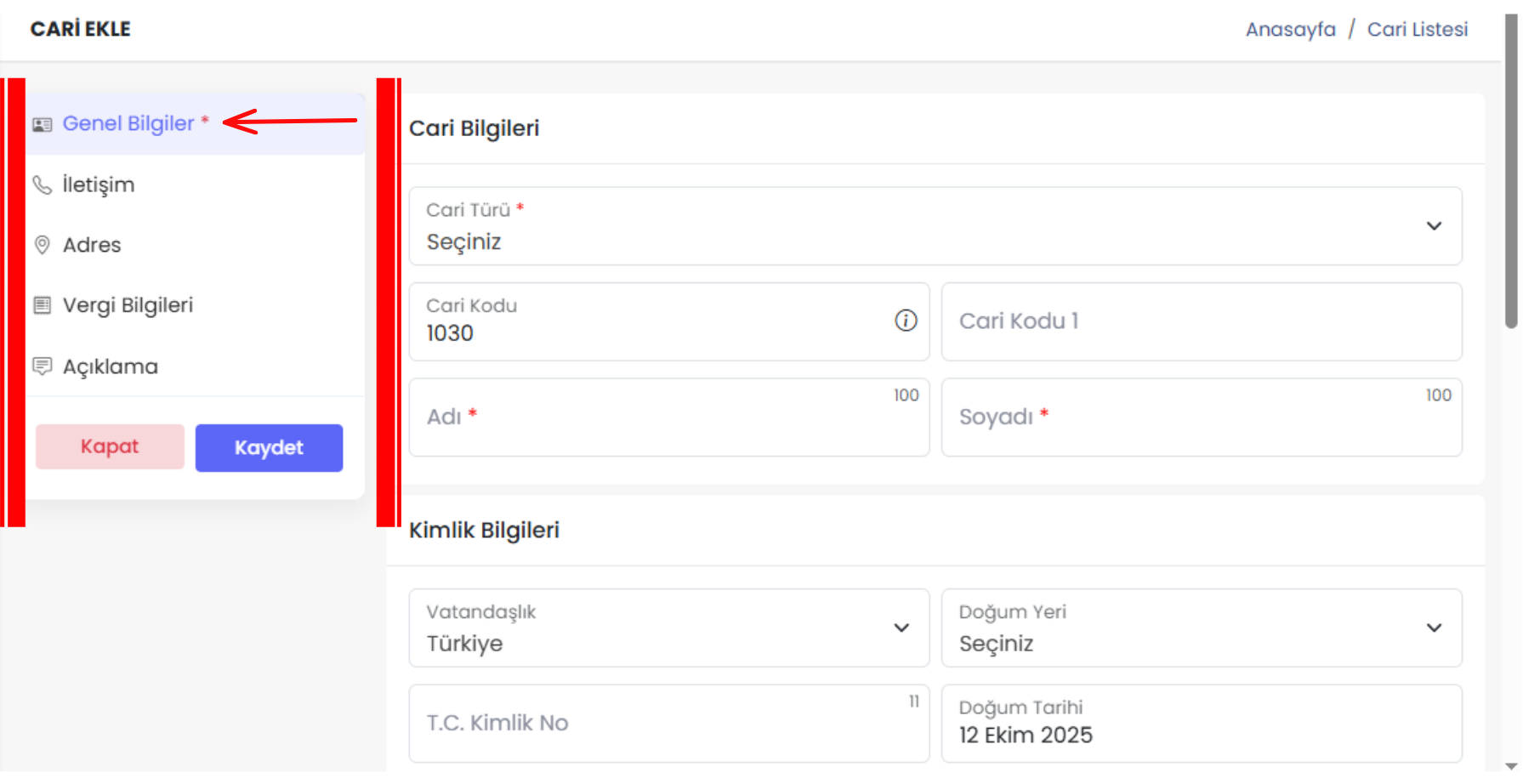Click the Vergi Bilgileri list icon

(42, 305)
